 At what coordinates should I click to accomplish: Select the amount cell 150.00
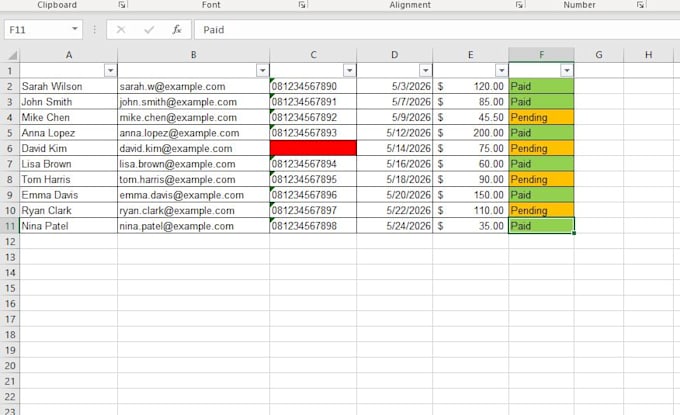coord(471,195)
